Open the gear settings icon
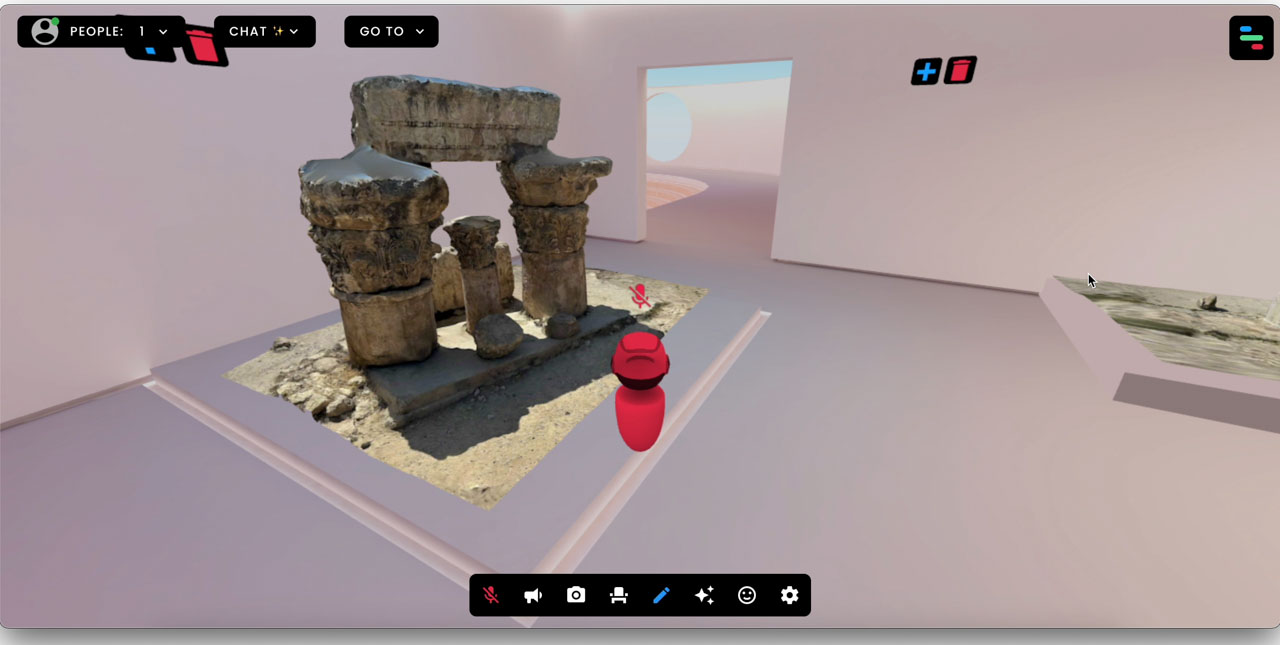 [790, 595]
